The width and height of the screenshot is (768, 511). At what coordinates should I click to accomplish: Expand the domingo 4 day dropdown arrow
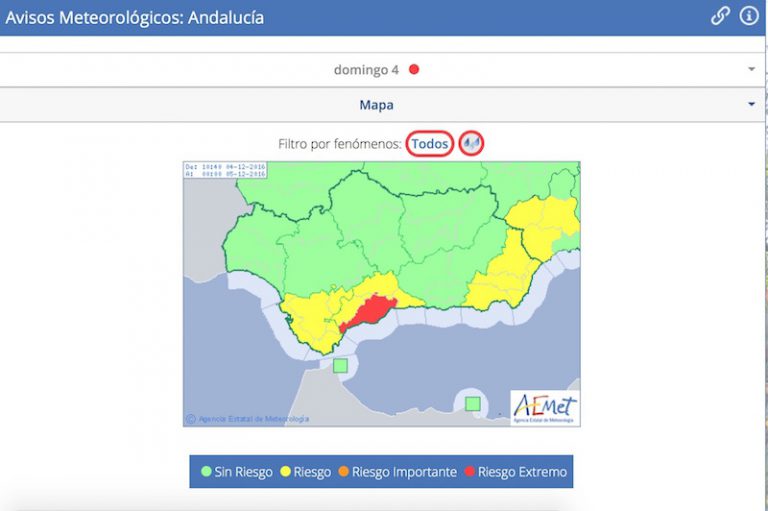[x=750, y=70]
